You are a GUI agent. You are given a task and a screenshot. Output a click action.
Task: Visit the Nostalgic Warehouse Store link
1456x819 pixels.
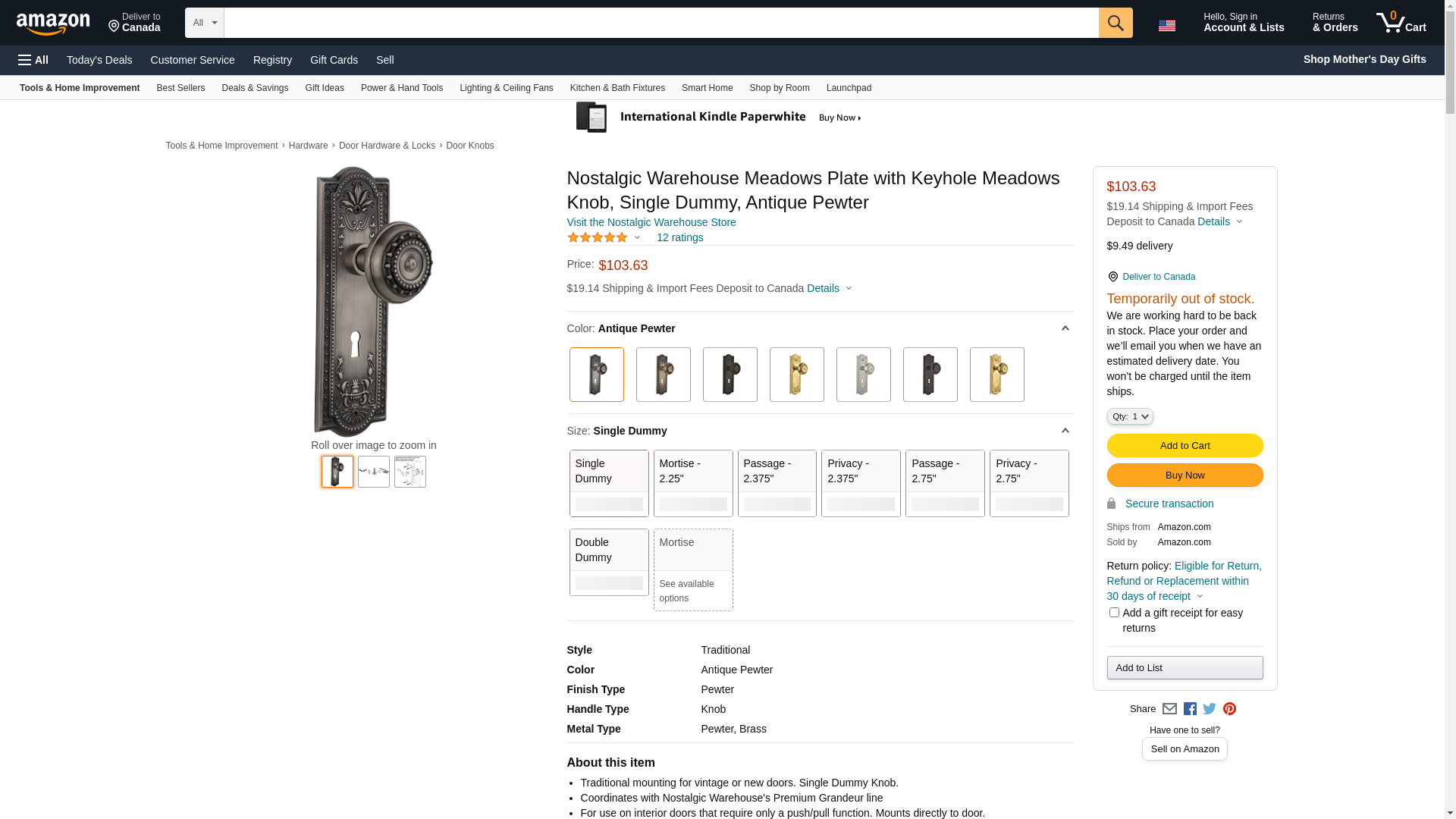(651, 222)
